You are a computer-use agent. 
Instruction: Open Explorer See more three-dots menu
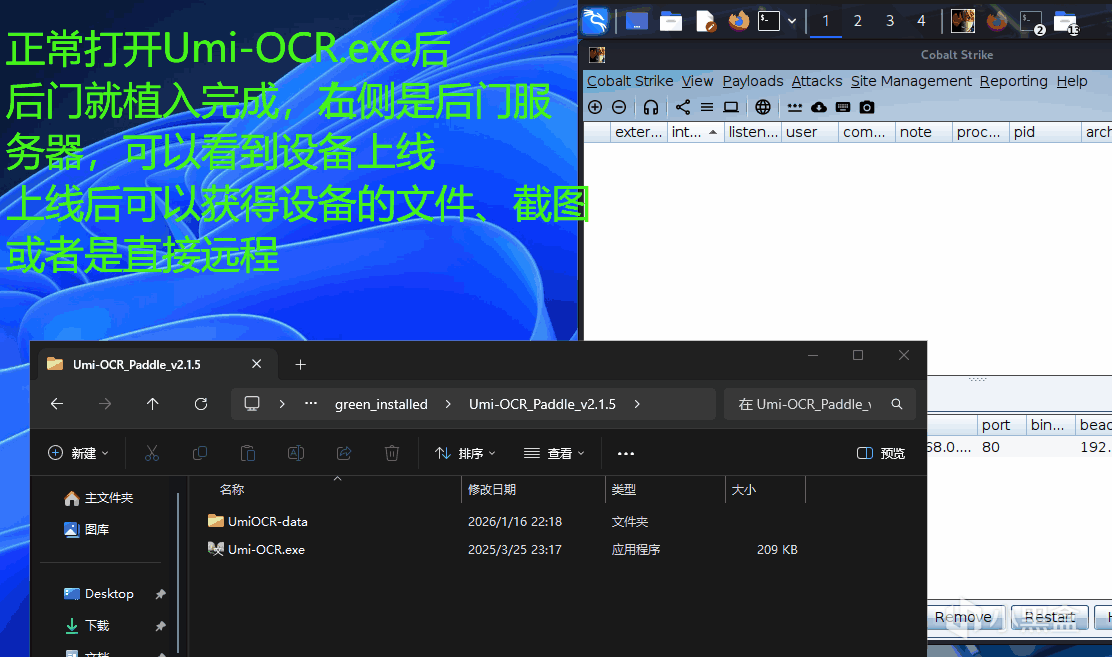[x=626, y=453]
